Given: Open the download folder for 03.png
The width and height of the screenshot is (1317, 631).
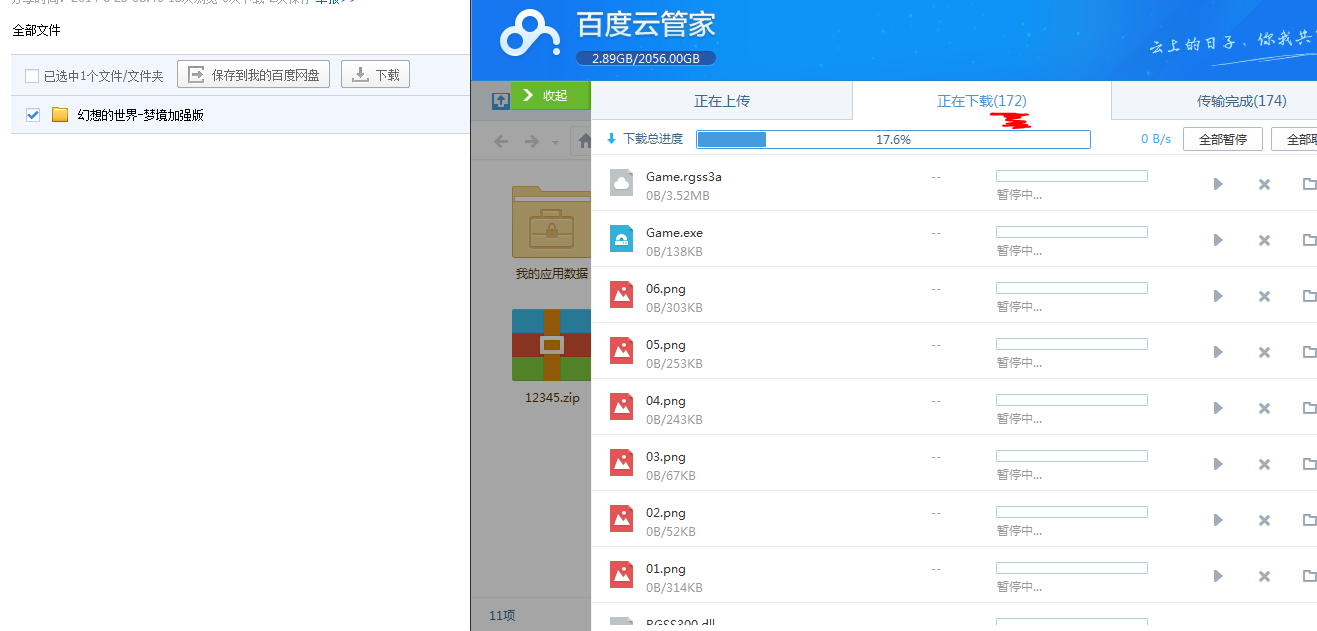Looking at the screenshot, I should tap(1309, 464).
